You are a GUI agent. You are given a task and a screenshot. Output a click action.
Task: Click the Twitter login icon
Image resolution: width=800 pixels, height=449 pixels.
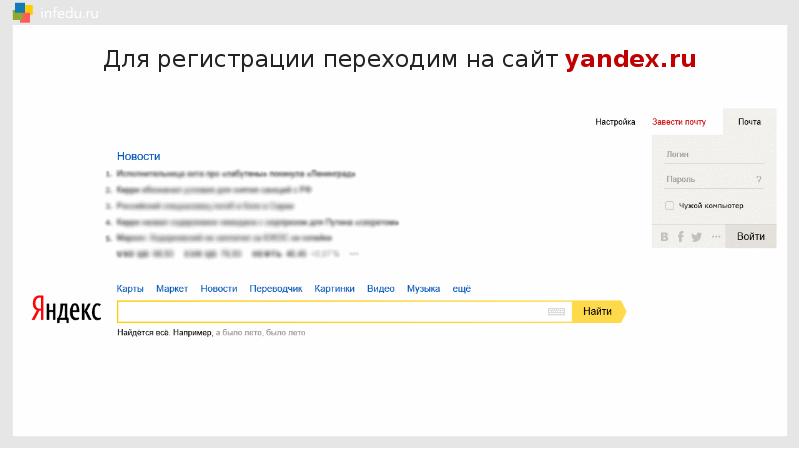pyautogui.click(x=696, y=237)
